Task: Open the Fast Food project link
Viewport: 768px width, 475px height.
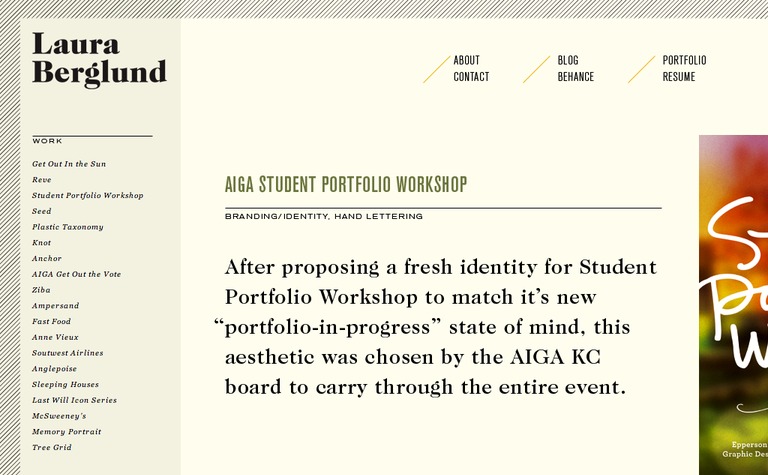Action: 51,321
